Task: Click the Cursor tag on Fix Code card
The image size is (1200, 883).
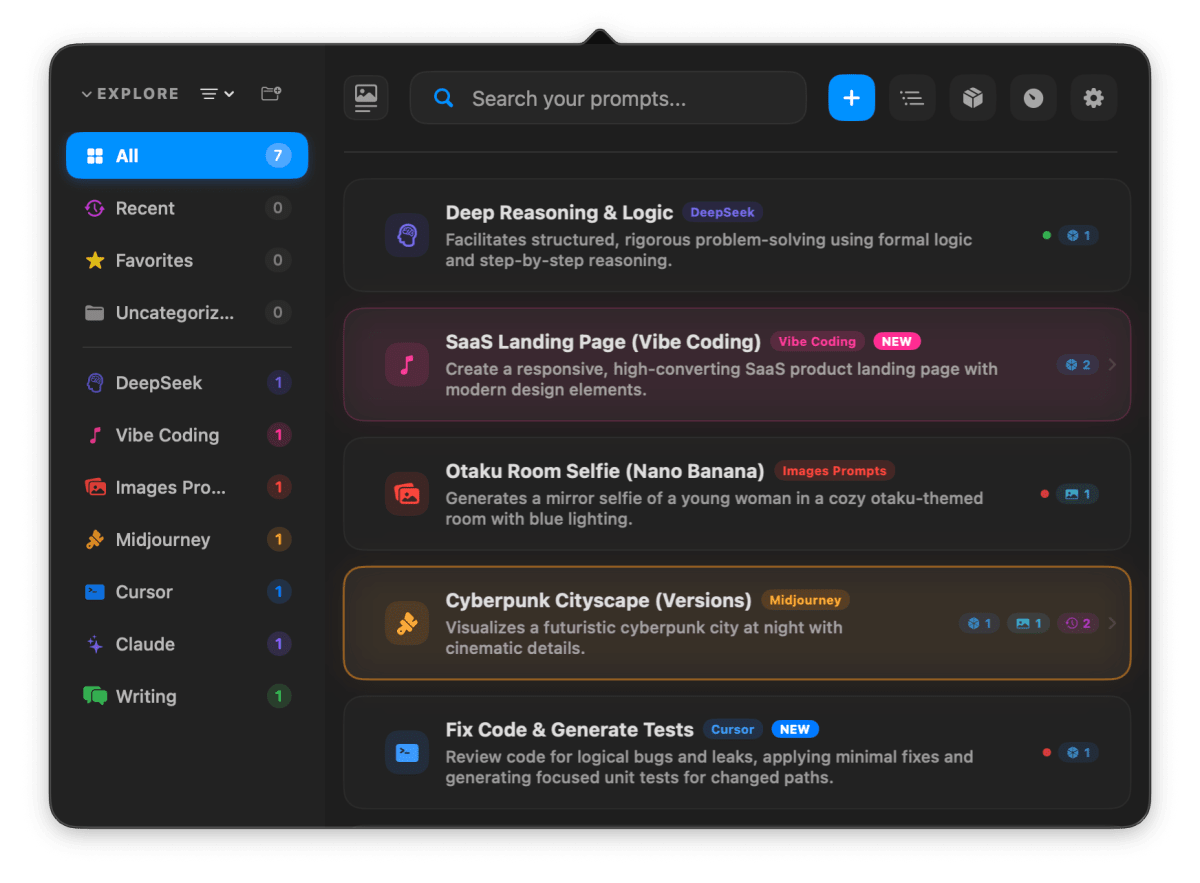Action: [x=733, y=729]
